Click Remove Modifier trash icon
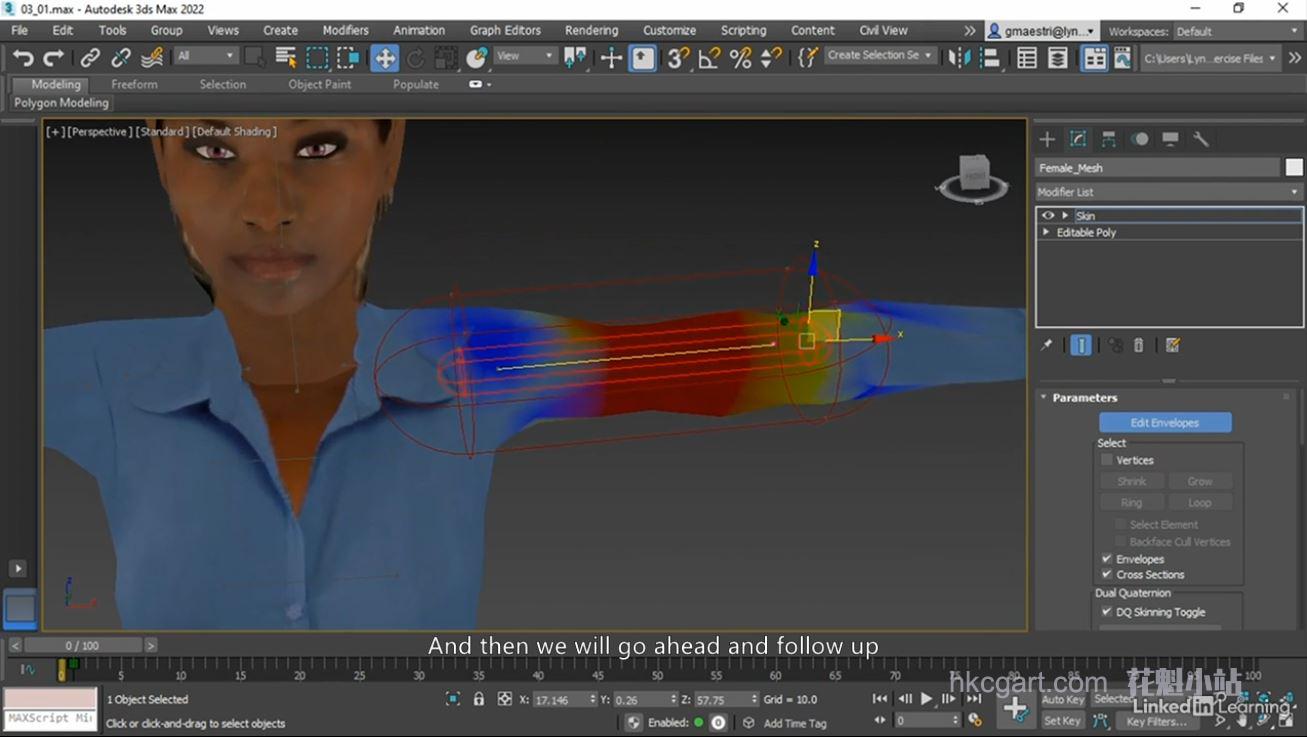The image size is (1307, 737). point(1138,345)
